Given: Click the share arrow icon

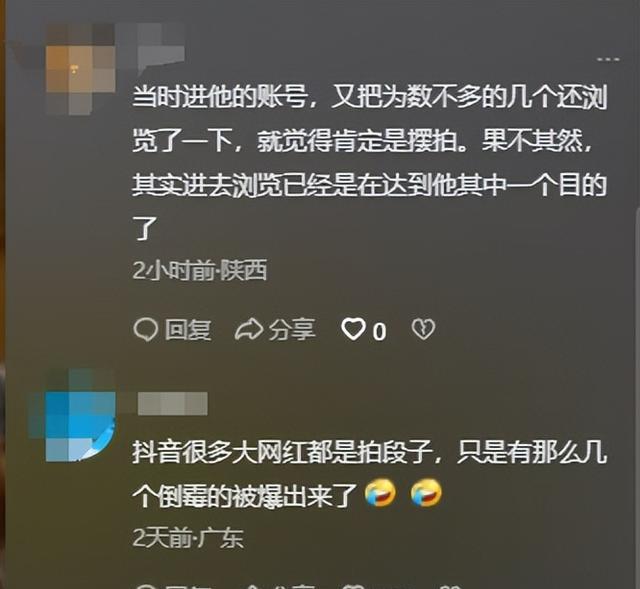Looking at the screenshot, I should pos(249,330).
